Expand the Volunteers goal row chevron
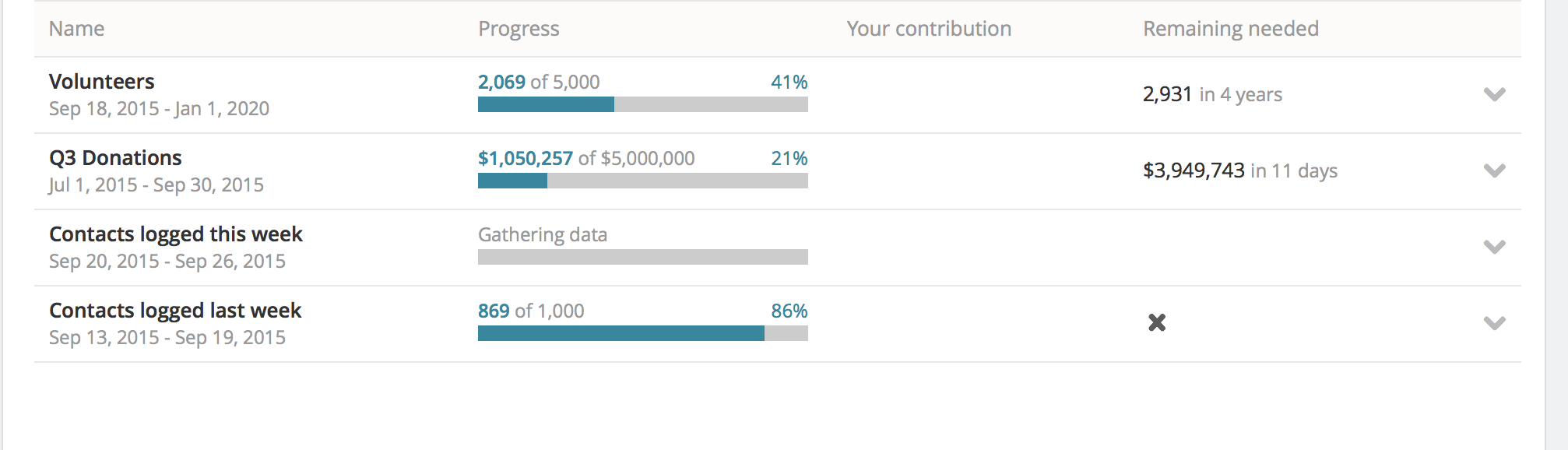 [x=1494, y=94]
